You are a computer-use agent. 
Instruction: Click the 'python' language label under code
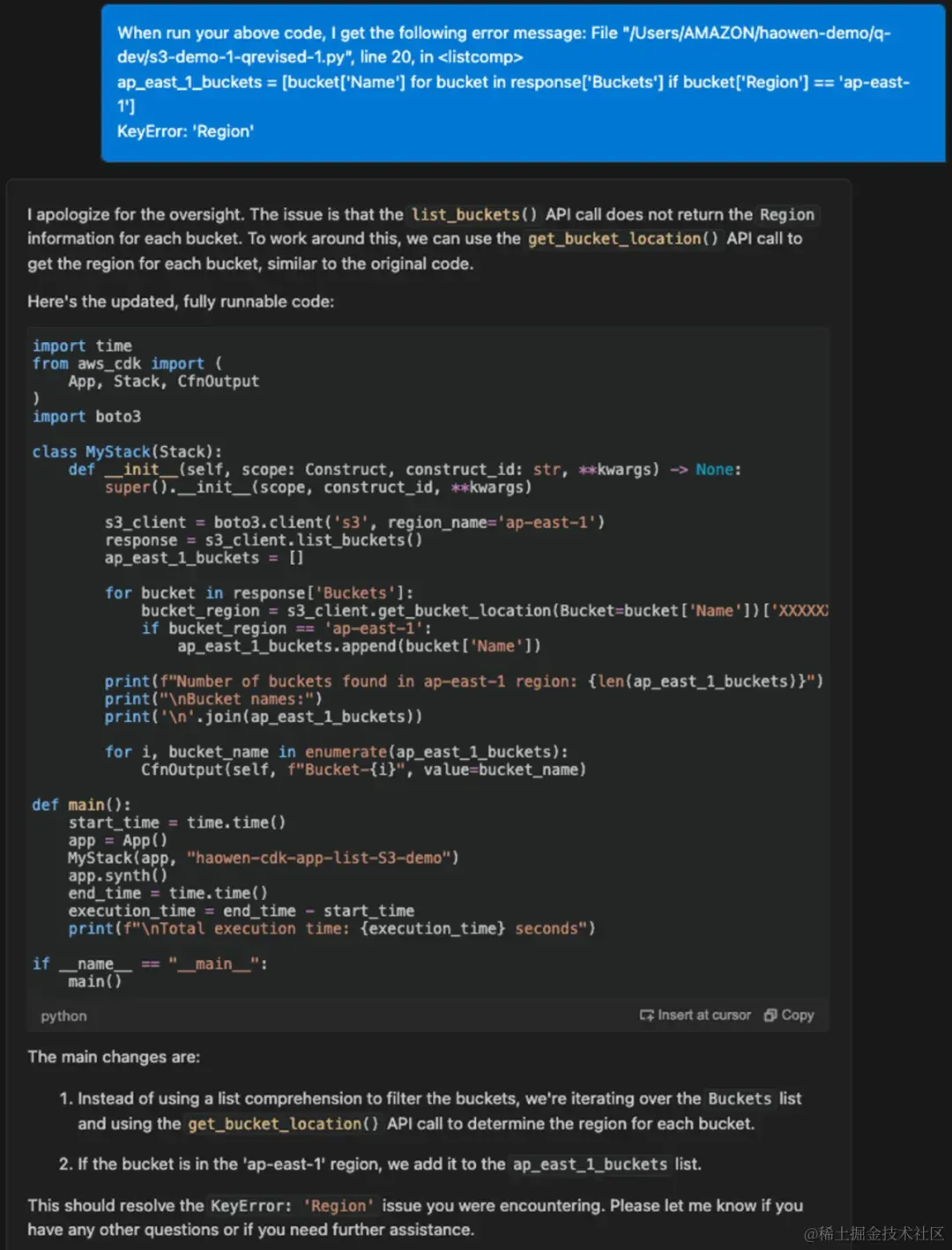coord(63,1016)
